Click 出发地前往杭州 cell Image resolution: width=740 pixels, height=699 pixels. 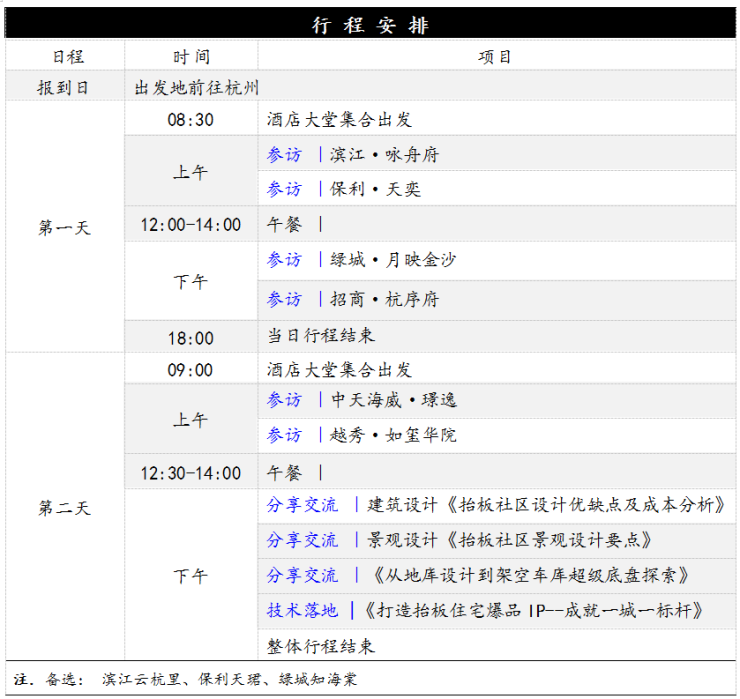point(430,86)
